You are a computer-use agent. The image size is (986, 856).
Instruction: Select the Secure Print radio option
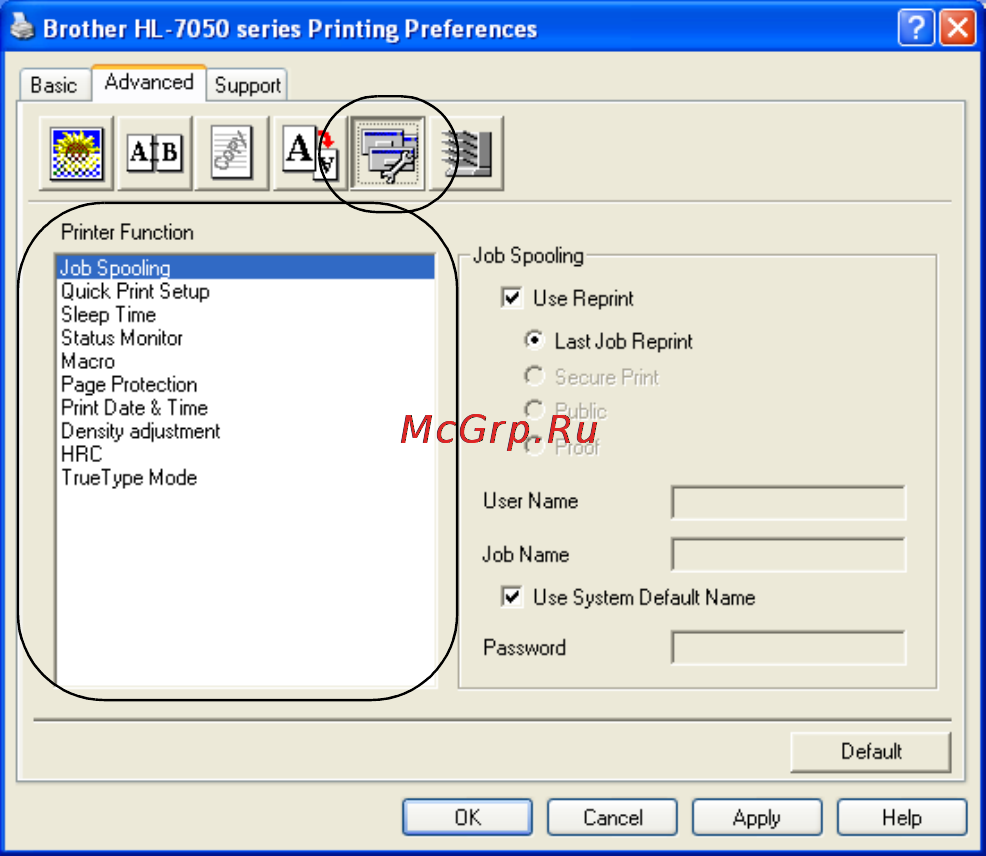535,376
